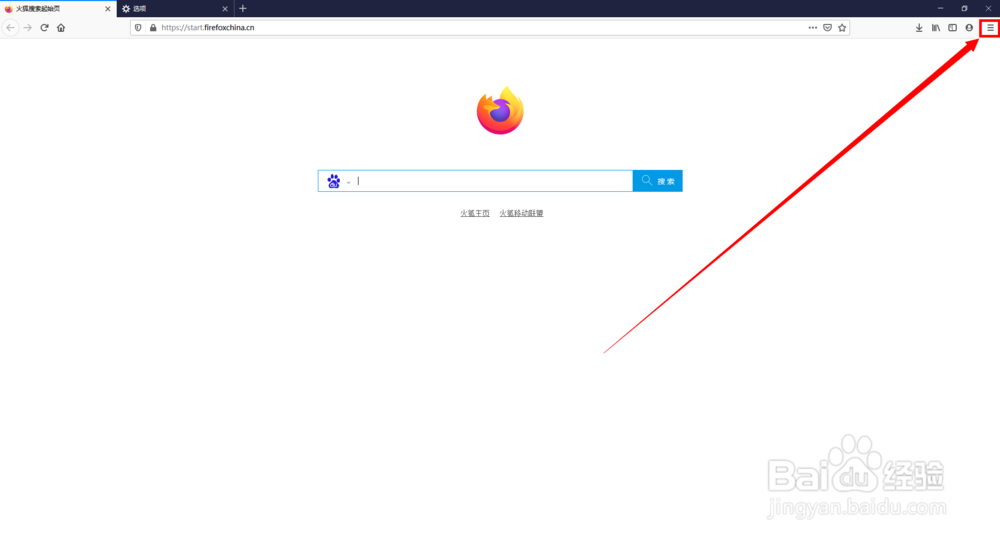Minimize the browser window
Viewport: 1000px width, 541px height.
coord(940,8)
